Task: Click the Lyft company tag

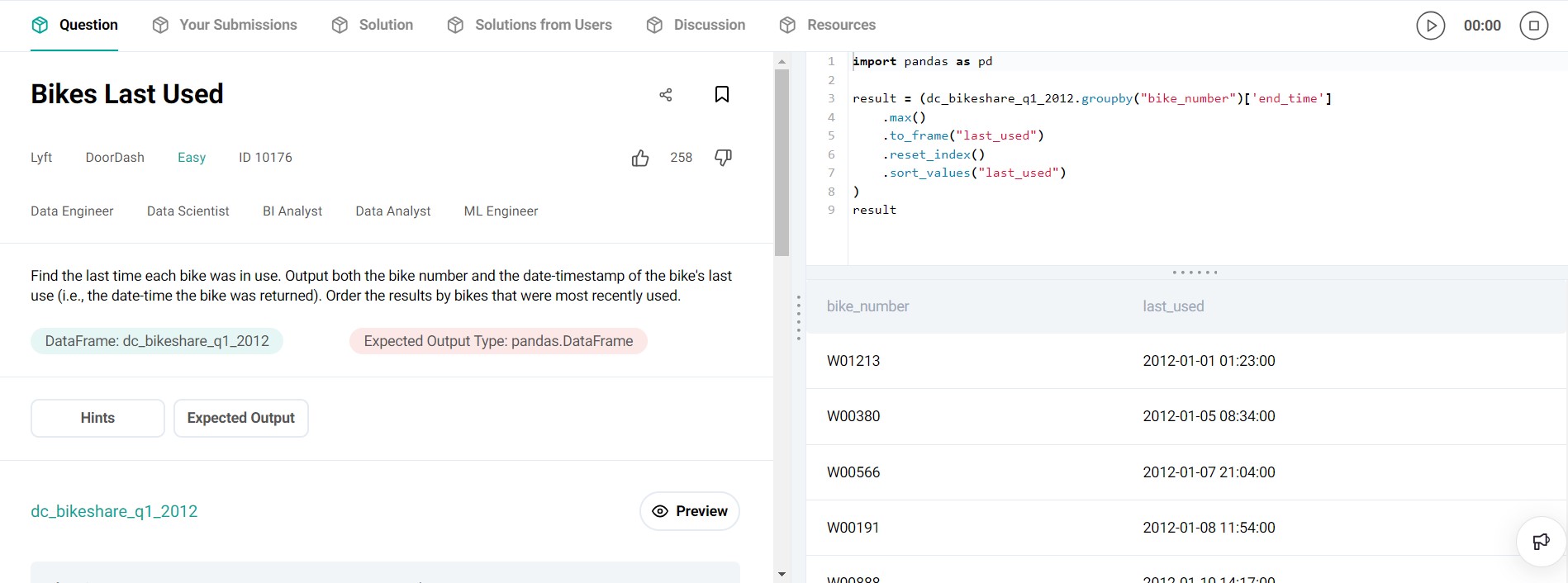Action: tap(41, 158)
